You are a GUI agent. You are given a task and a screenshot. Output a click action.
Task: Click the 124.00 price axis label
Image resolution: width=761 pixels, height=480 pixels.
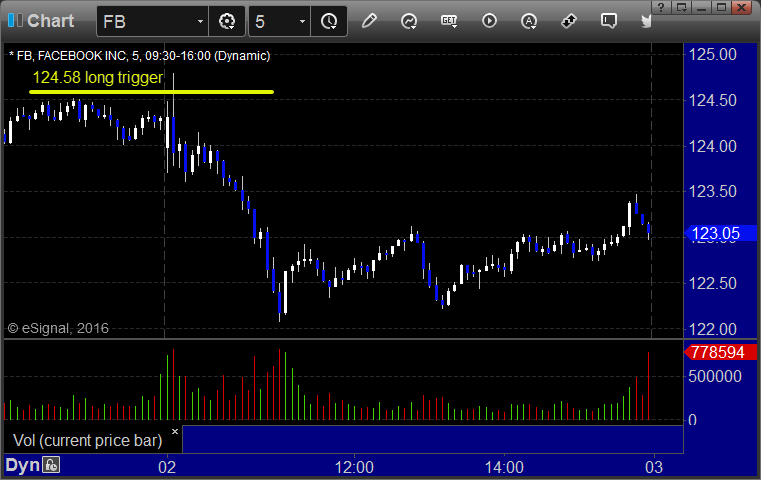pyautogui.click(x=712, y=146)
